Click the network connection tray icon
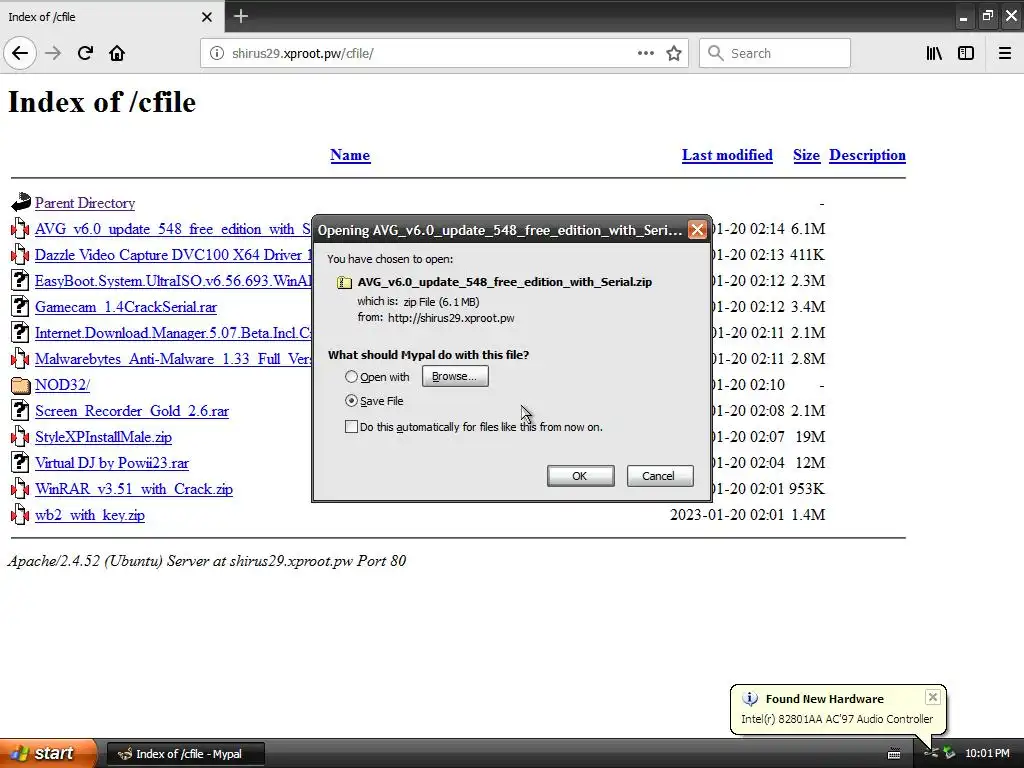This screenshot has height=768, width=1024. pyautogui.click(x=931, y=754)
